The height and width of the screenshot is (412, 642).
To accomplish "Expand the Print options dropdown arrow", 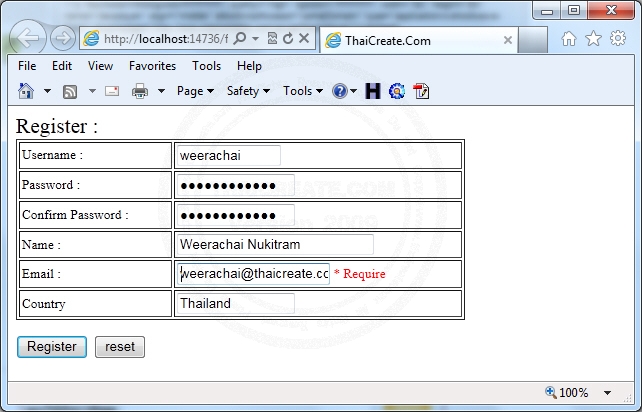I will pyautogui.click(x=161, y=91).
